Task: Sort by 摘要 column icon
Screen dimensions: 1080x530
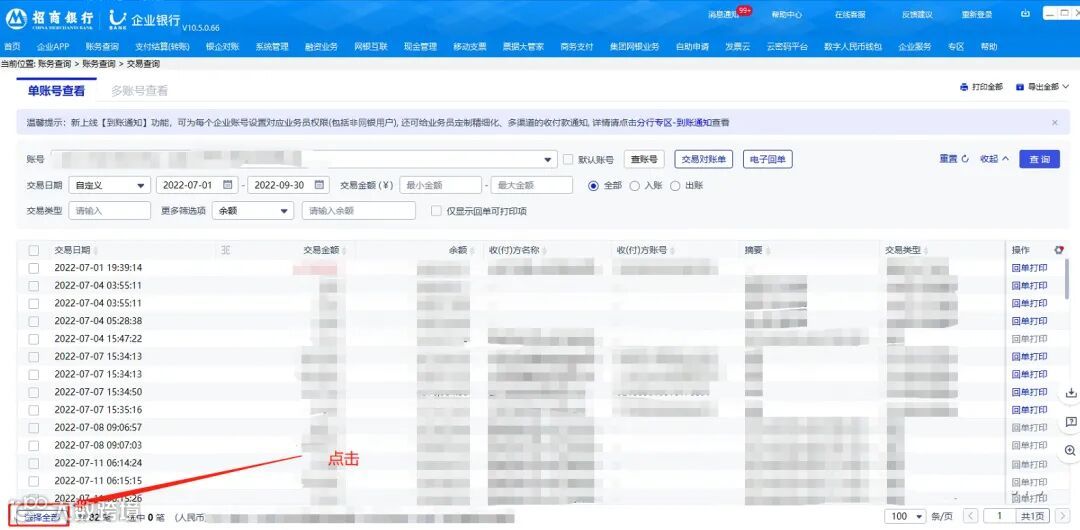Action: tap(767, 250)
